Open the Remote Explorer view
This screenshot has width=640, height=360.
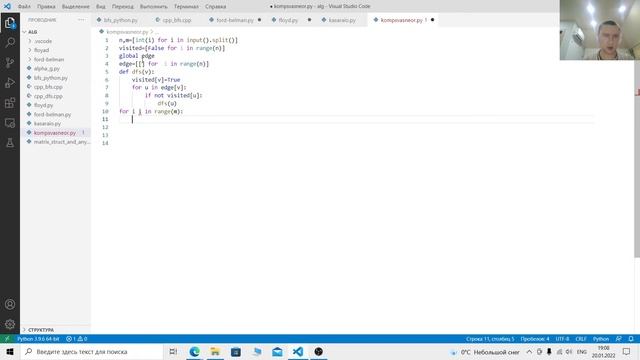pyautogui.click(x=10, y=123)
